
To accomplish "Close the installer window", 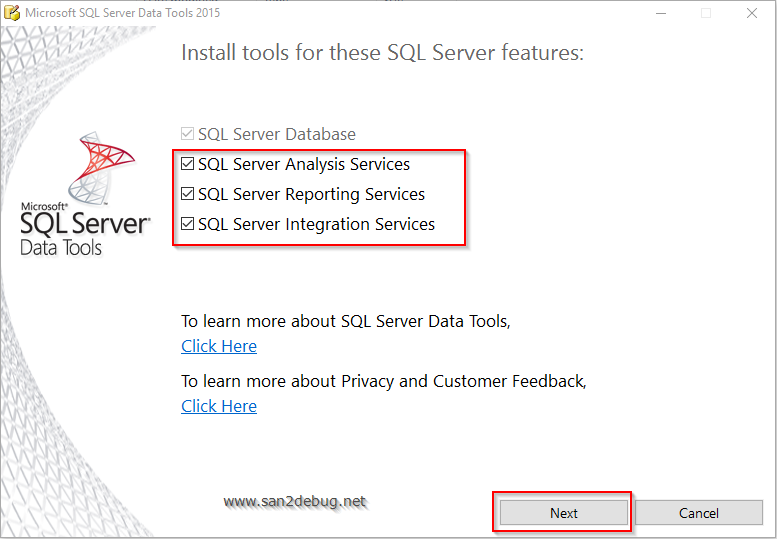I will 752,13.
